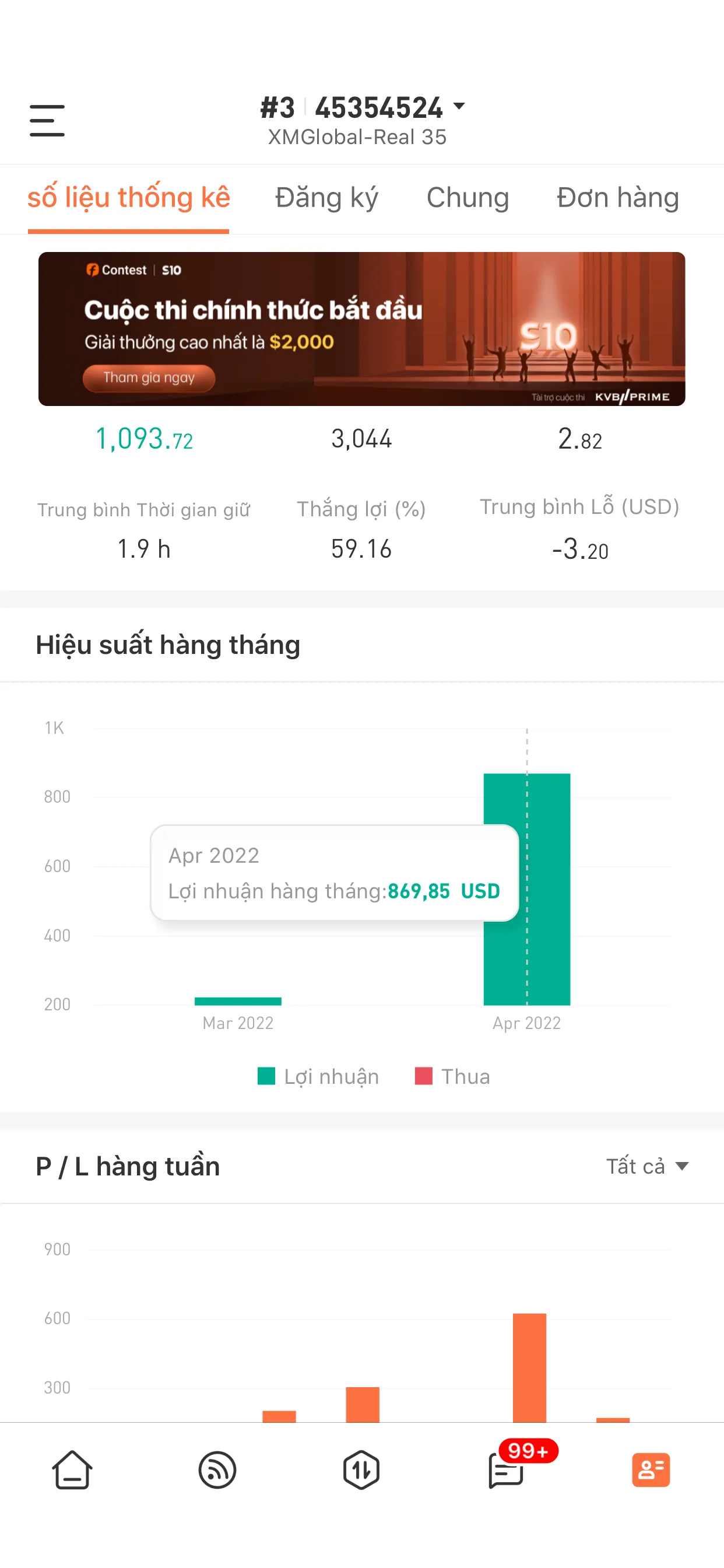Viewport: 724px width, 1568px height.
Task: Open the Tất cả filter dropdown
Action: pyautogui.click(x=646, y=1165)
